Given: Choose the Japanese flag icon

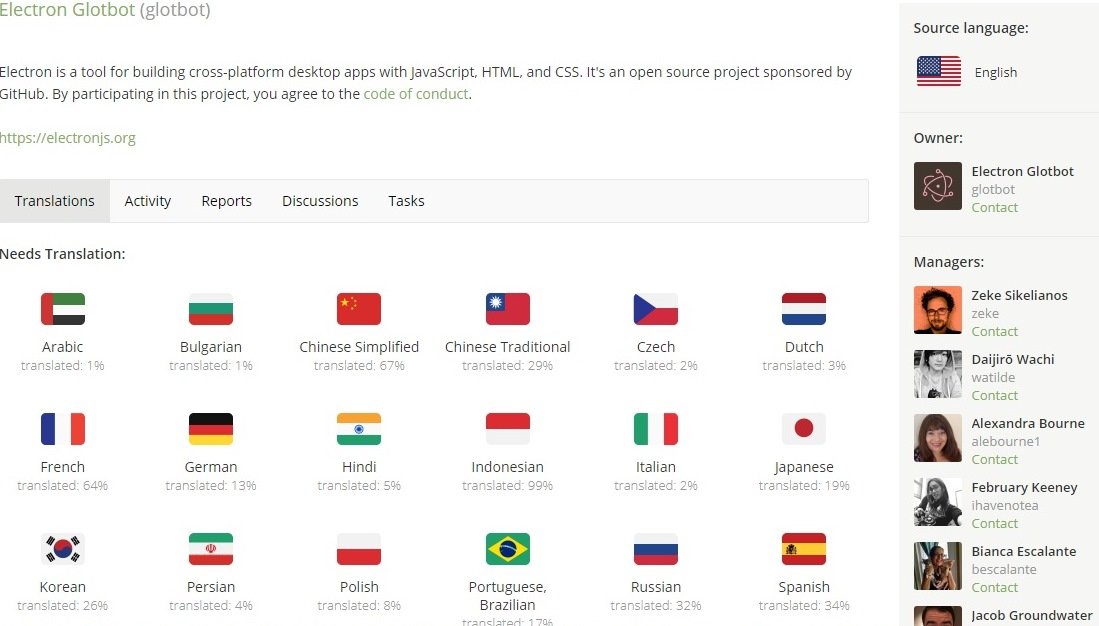Looking at the screenshot, I should [x=804, y=429].
